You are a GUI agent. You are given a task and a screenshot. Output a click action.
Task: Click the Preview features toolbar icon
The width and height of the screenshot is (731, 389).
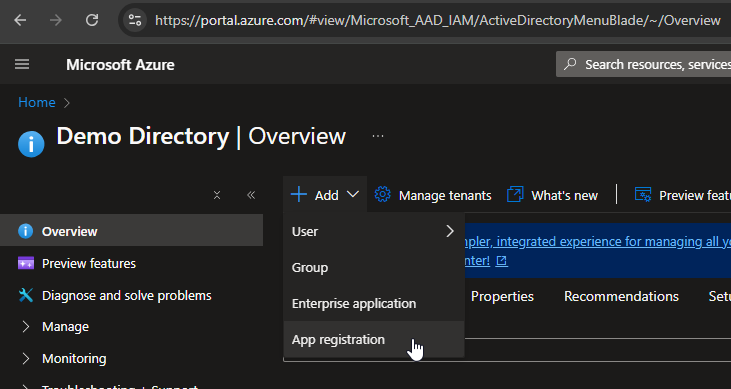tap(643, 194)
